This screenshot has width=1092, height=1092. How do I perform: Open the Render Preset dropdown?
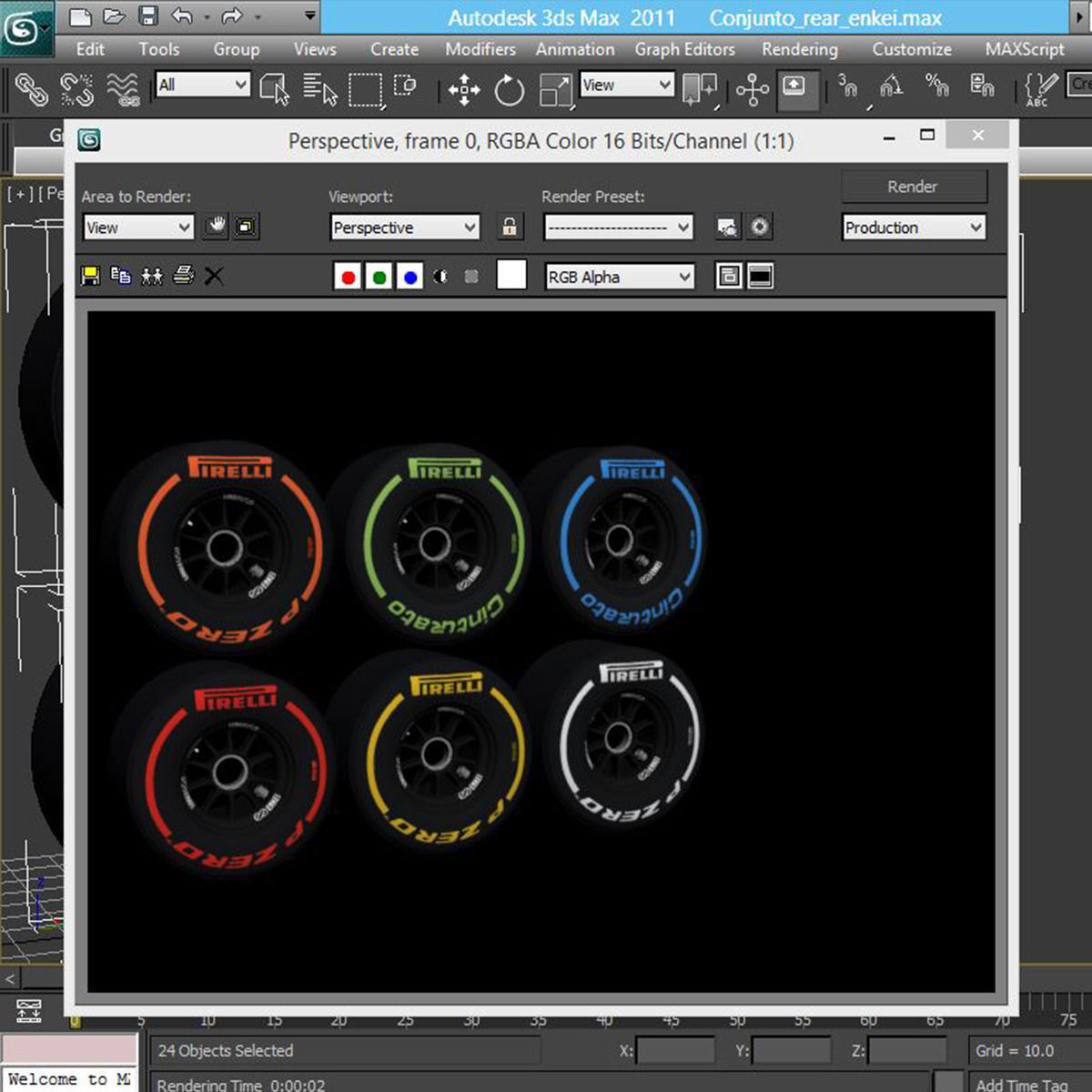tap(619, 227)
